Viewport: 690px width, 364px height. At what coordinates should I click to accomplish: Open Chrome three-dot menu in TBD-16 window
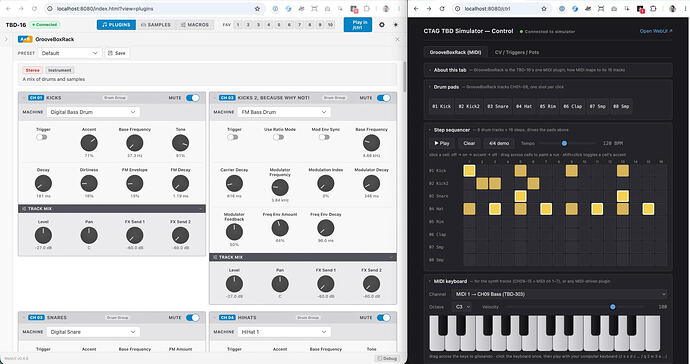(399, 8)
